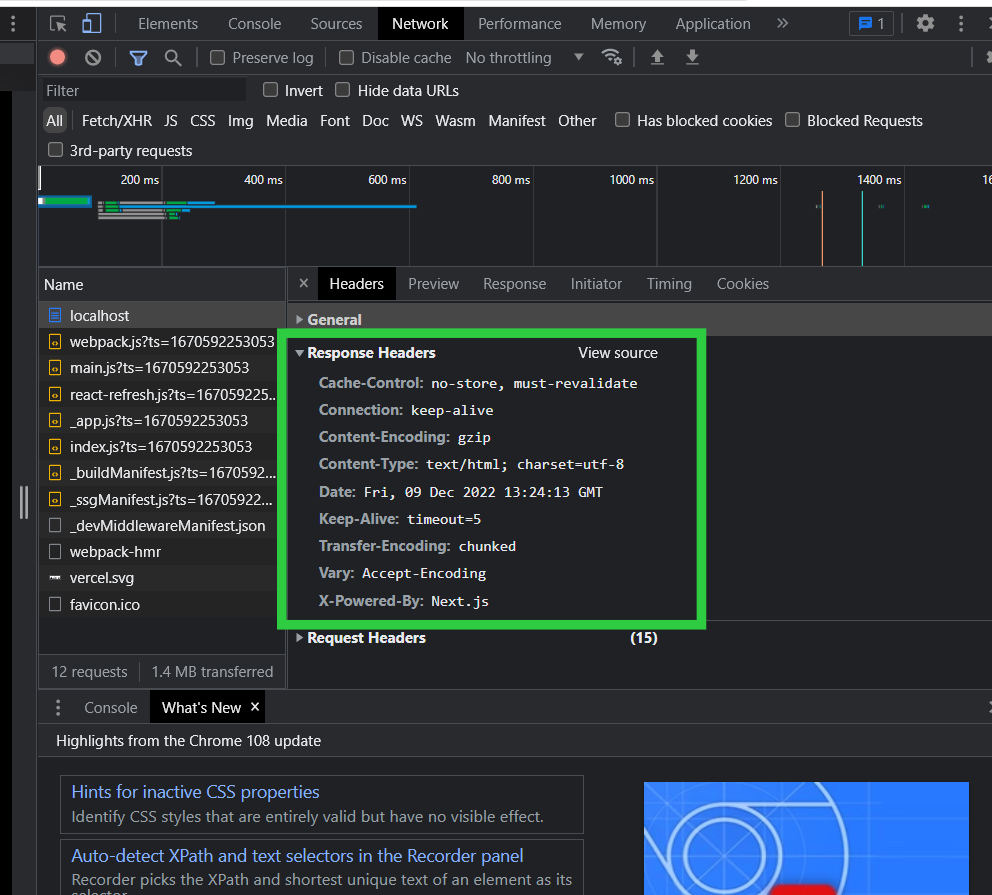The image size is (992, 895).
Task: Check the Disable cache option
Action: point(346,58)
